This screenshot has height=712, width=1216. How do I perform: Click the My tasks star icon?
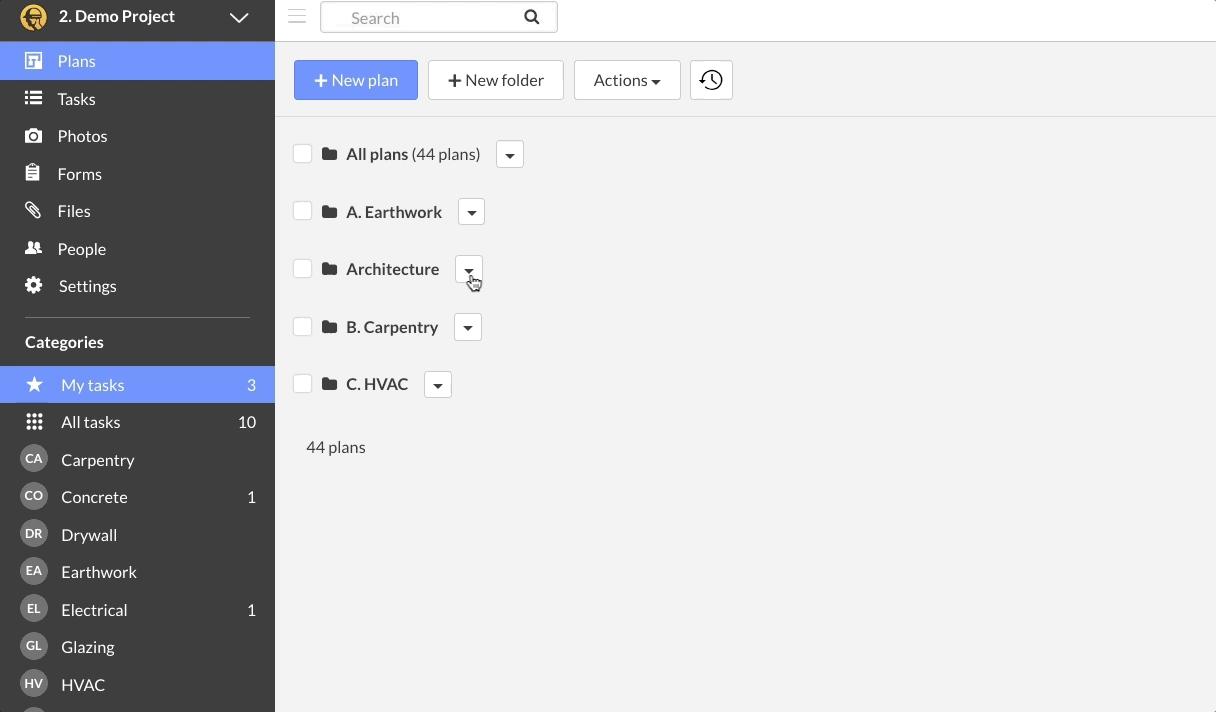pos(33,385)
